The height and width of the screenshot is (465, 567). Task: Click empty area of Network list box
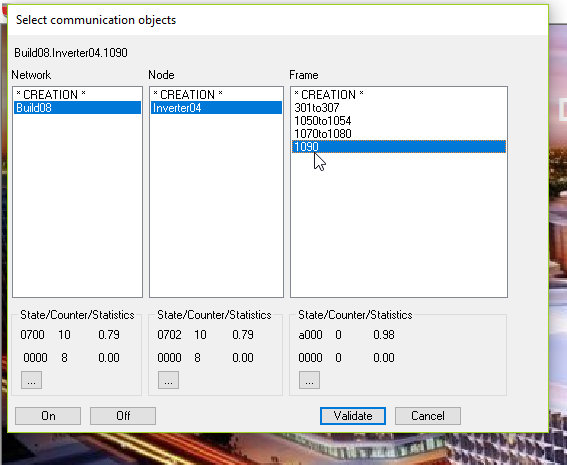(77, 206)
